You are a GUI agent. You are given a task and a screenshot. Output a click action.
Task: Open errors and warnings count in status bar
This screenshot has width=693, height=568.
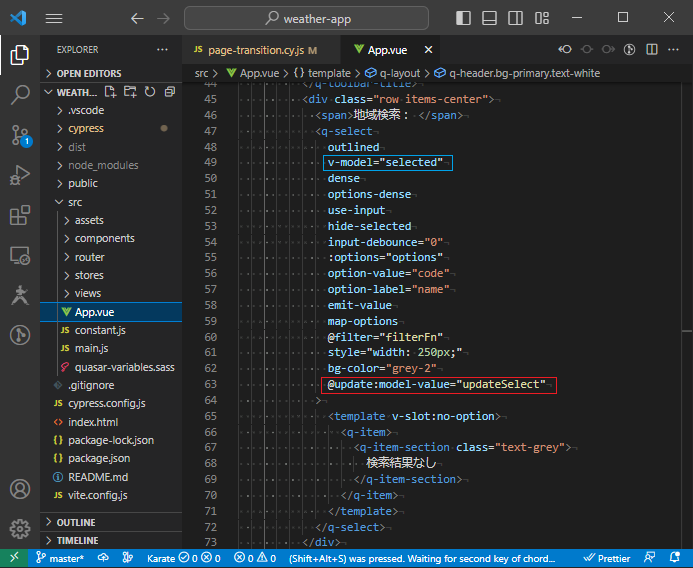pyautogui.click(x=255, y=558)
